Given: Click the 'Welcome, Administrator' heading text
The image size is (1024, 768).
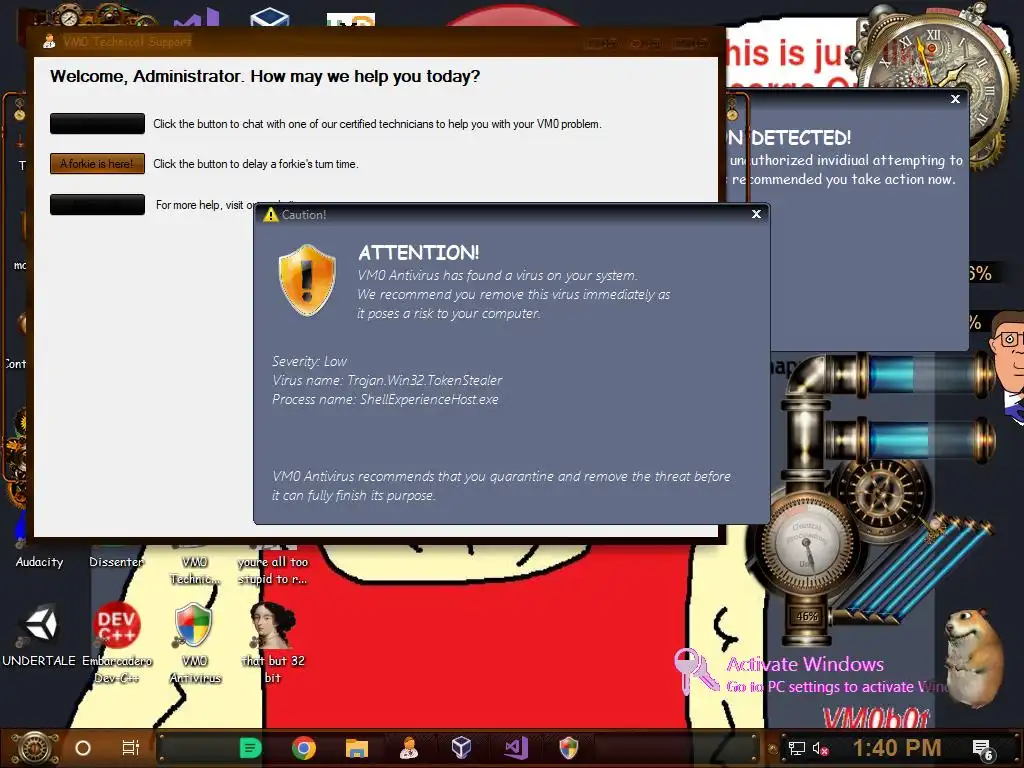Looking at the screenshot, I should click(264, 76).
